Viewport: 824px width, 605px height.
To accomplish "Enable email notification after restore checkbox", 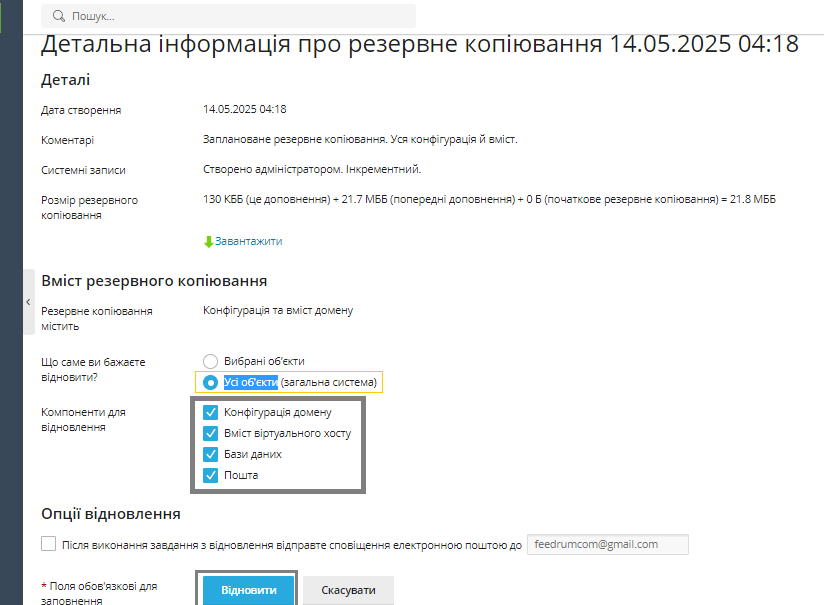I will click(48, 544).
